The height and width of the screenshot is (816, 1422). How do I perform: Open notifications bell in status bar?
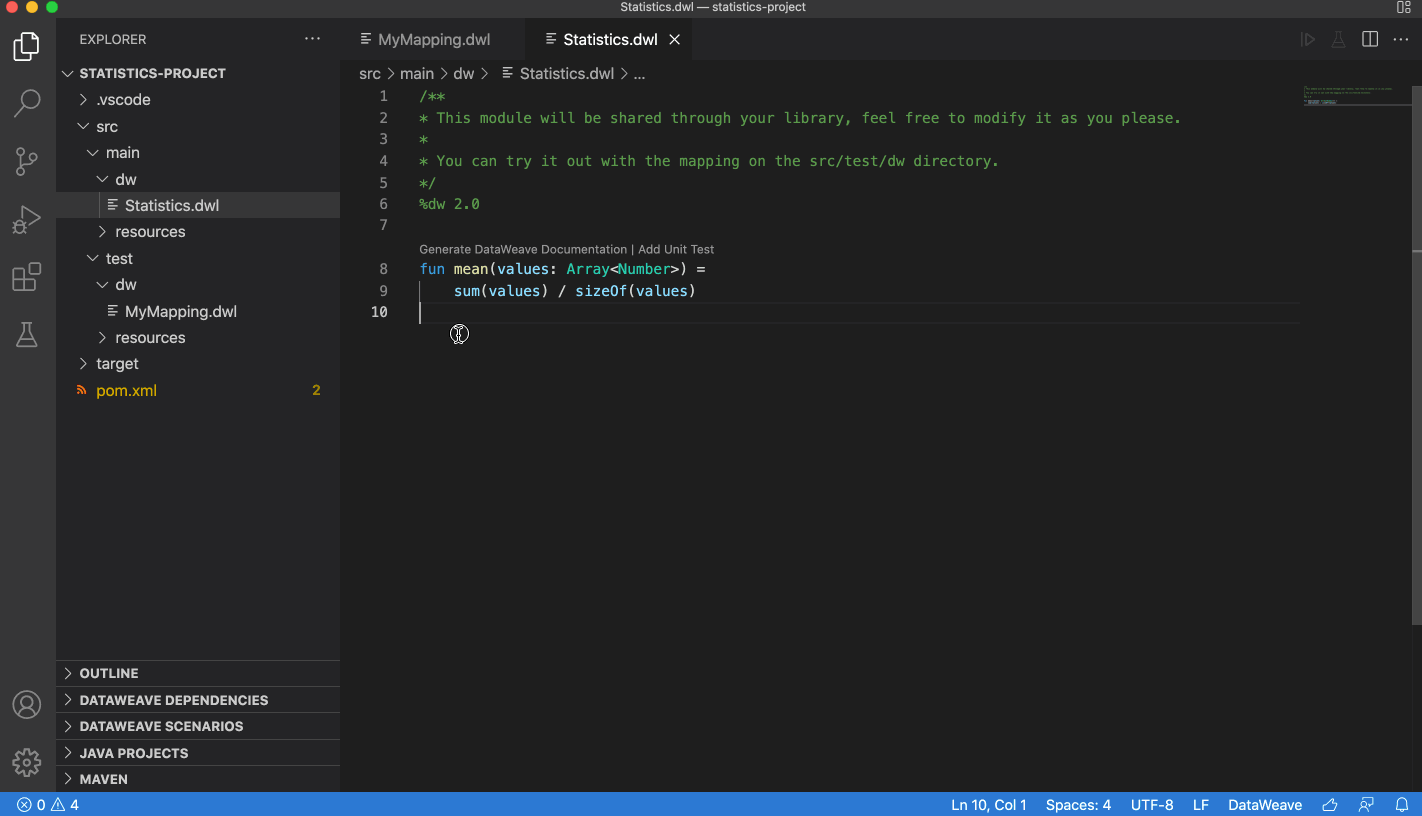click(x=1402, y=805)
